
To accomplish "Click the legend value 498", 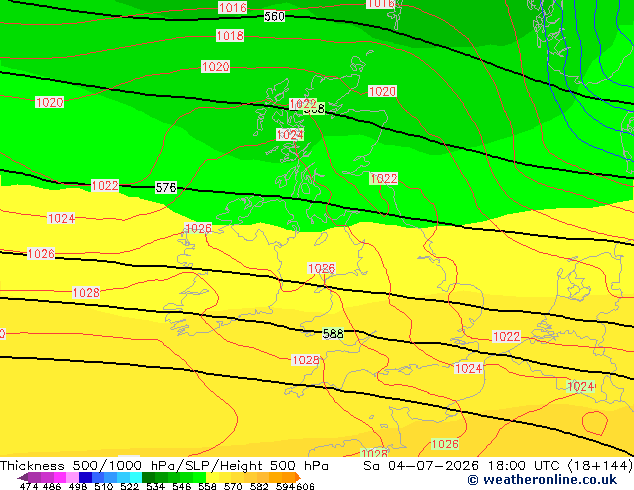I will point(78,486).
